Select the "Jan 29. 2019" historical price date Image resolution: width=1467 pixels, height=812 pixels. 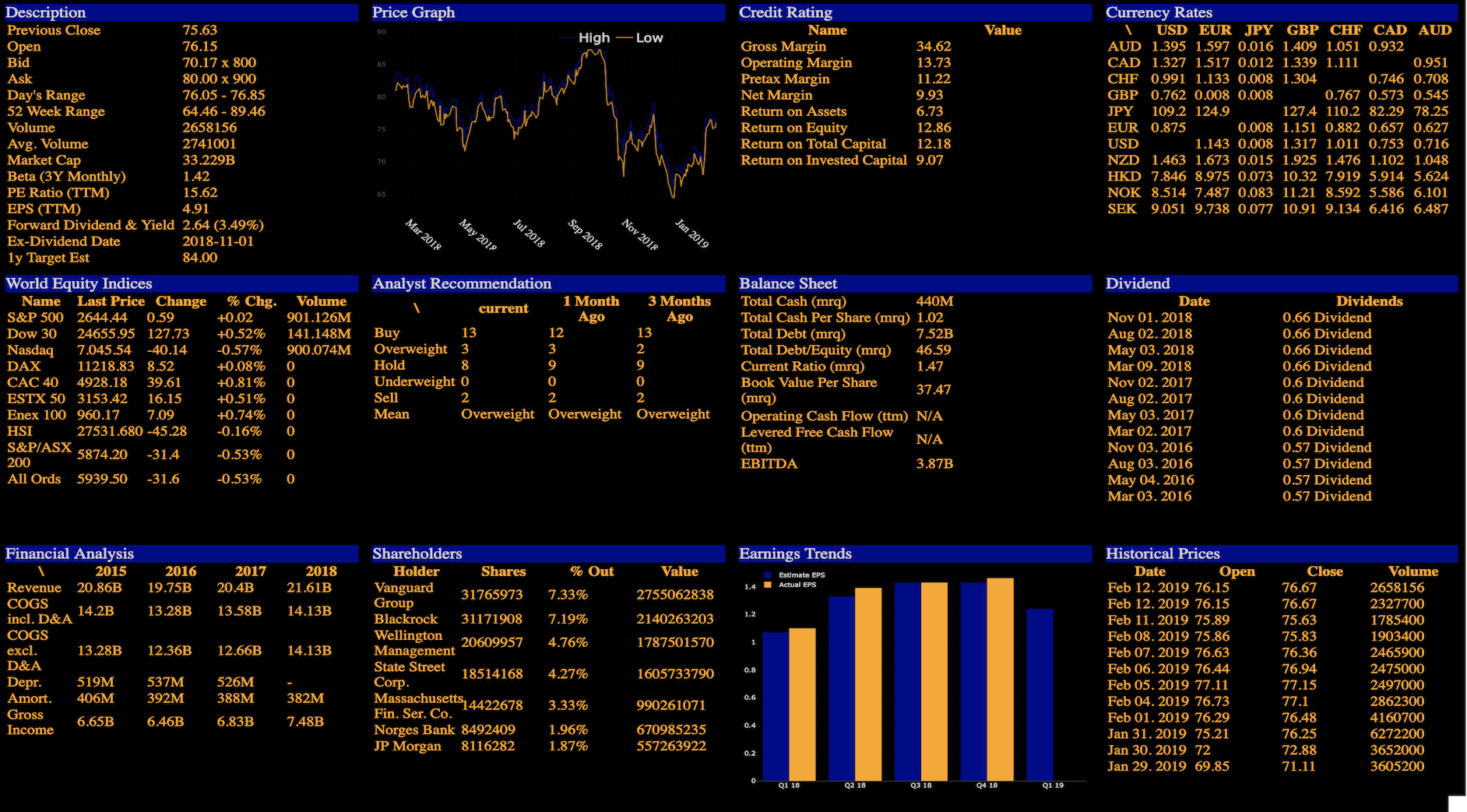1147,766
